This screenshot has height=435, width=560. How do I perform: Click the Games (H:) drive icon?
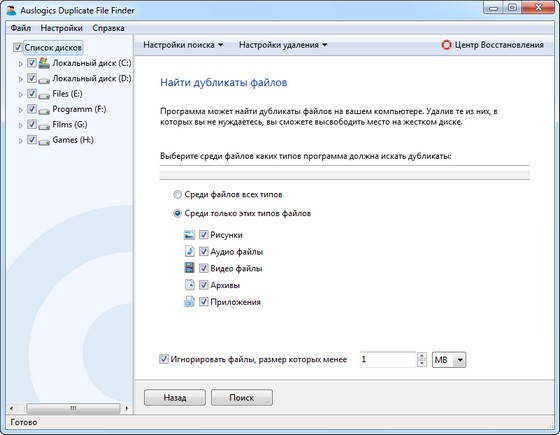point(44,141)
